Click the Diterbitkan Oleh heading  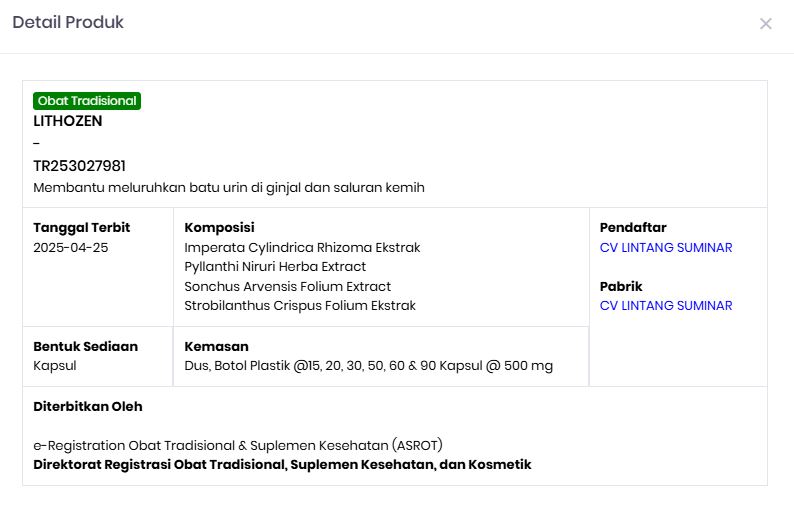(x=88, y=406)
